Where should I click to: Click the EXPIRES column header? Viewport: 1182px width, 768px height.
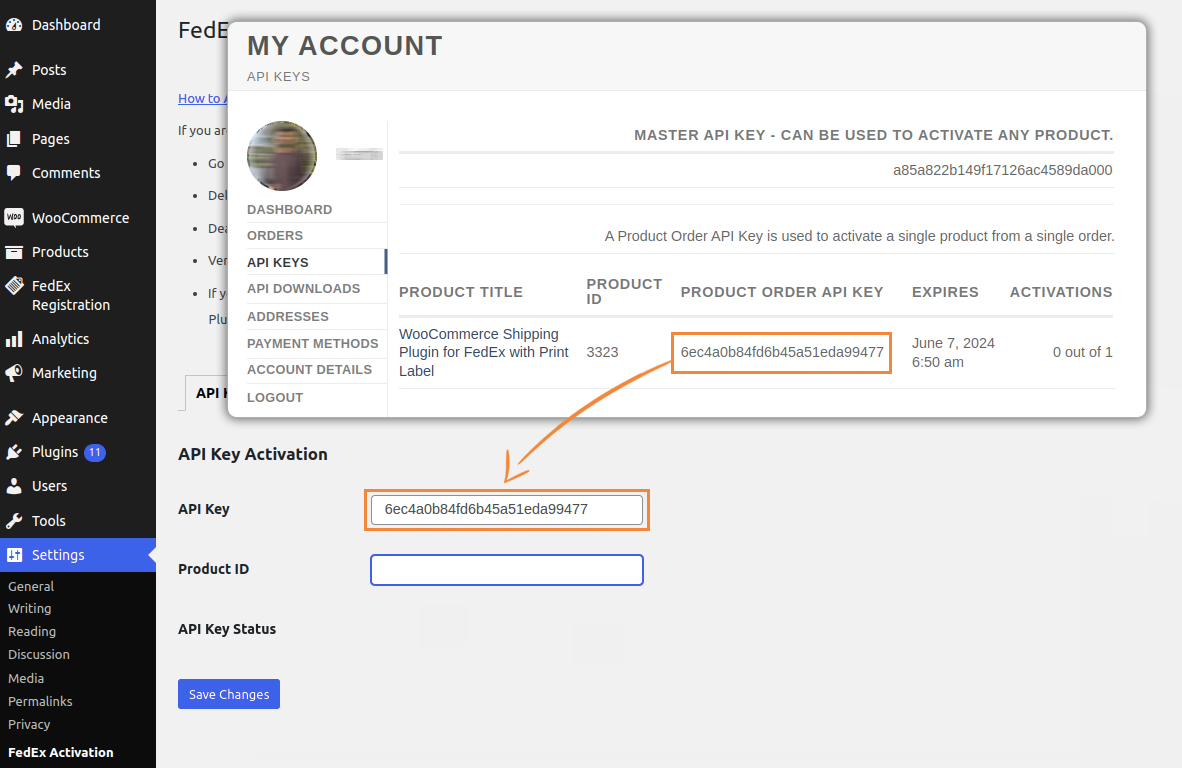[945, 292]
